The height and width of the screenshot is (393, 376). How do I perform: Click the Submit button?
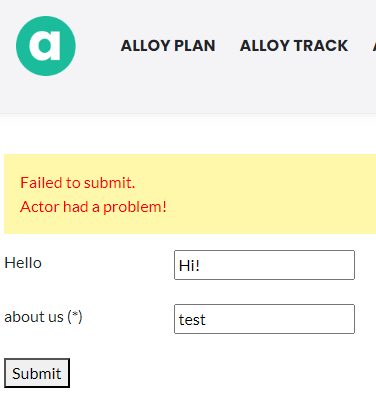tap(37, 373)
